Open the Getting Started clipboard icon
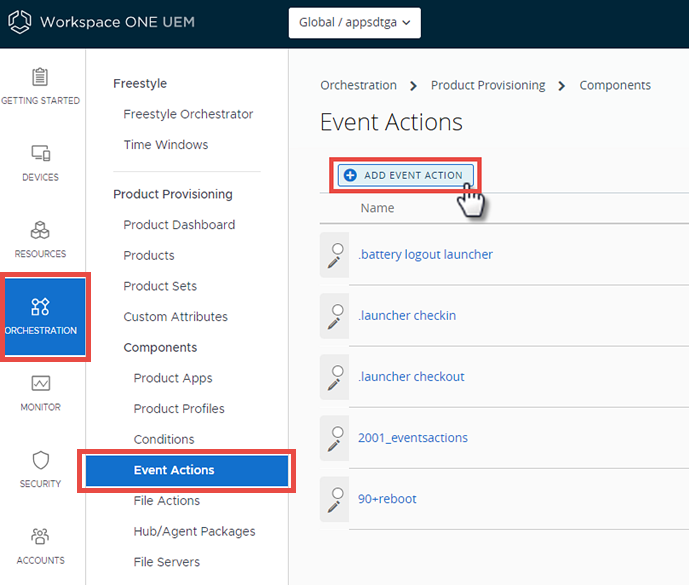The height and width of the screenshot is (585, 689). [40, 77]
